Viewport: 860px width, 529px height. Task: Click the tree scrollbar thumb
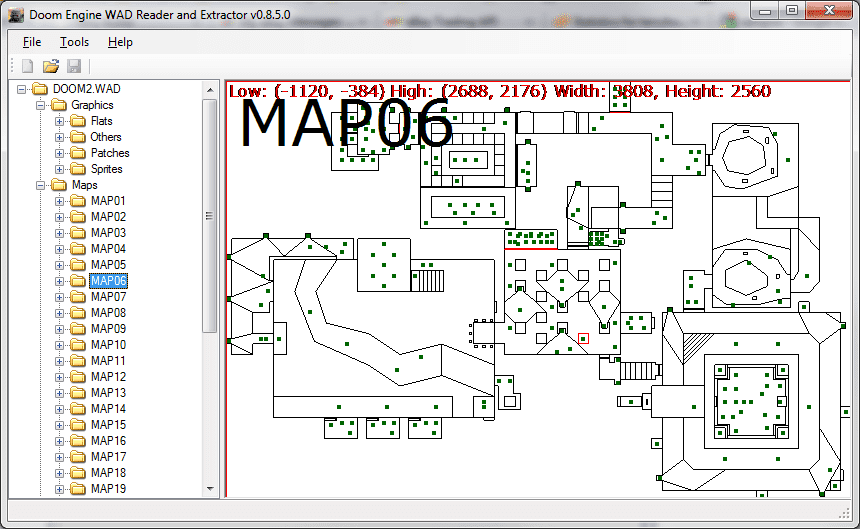(210, 216)
